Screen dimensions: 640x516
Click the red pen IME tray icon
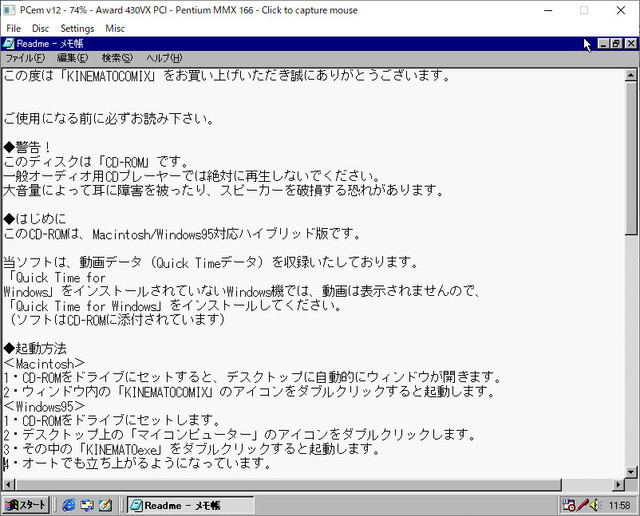(582, 505)
